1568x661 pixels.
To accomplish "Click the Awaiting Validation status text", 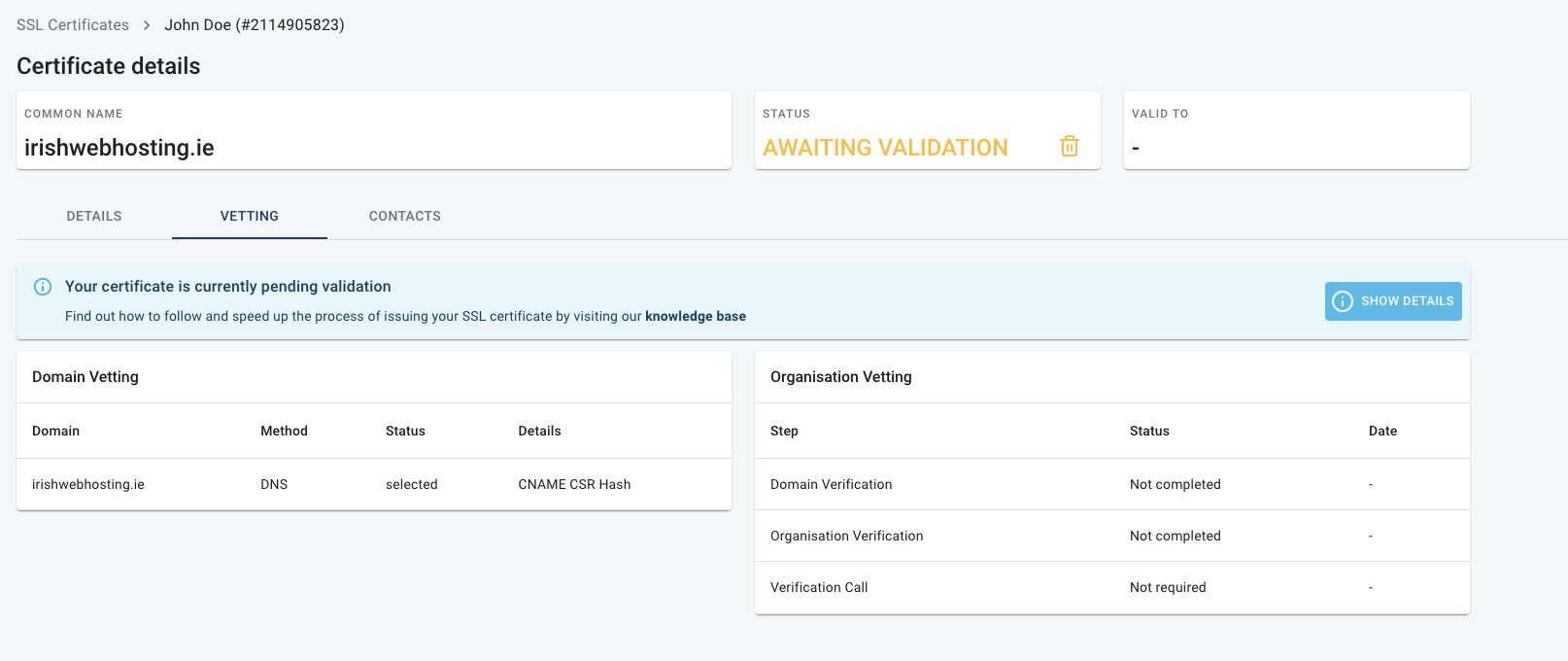I will click(x=885, y=148).
